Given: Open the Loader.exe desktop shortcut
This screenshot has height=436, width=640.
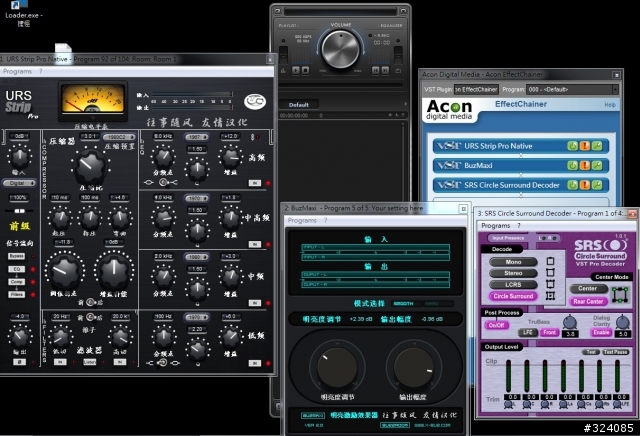Looking at the screenshot, I should [x=23, y=13].
